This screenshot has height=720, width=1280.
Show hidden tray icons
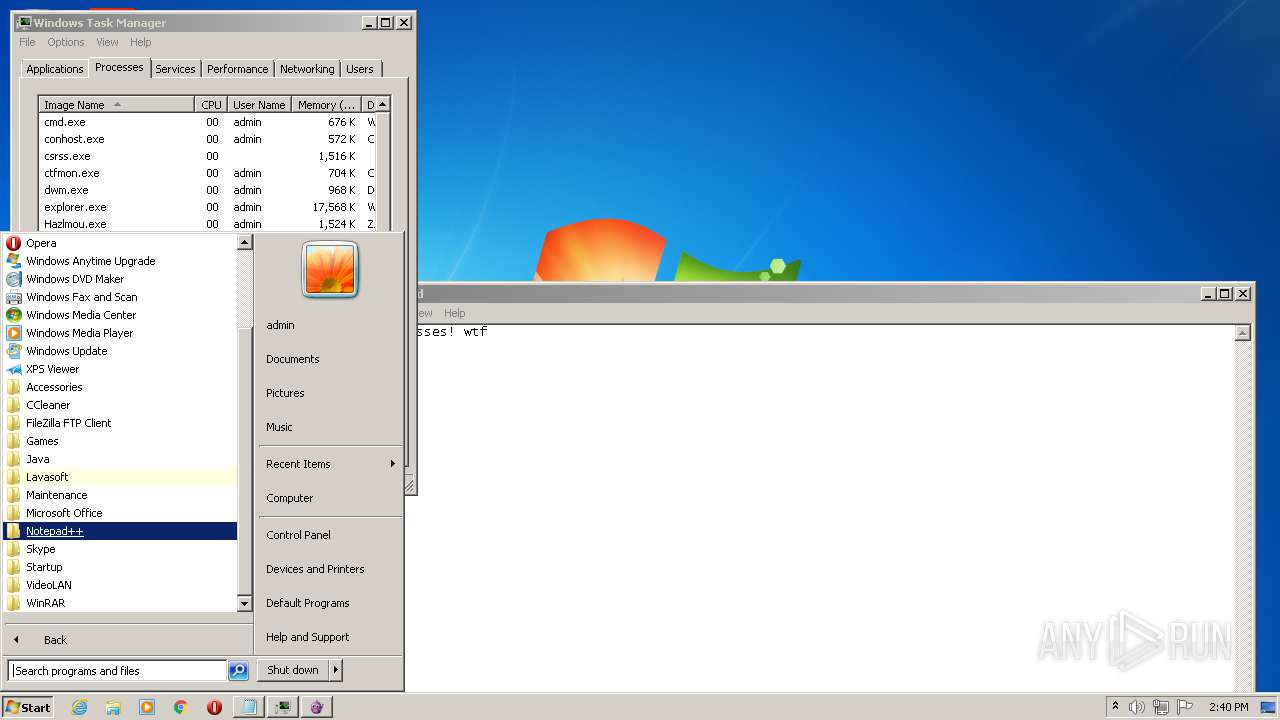coord(1115,706)
